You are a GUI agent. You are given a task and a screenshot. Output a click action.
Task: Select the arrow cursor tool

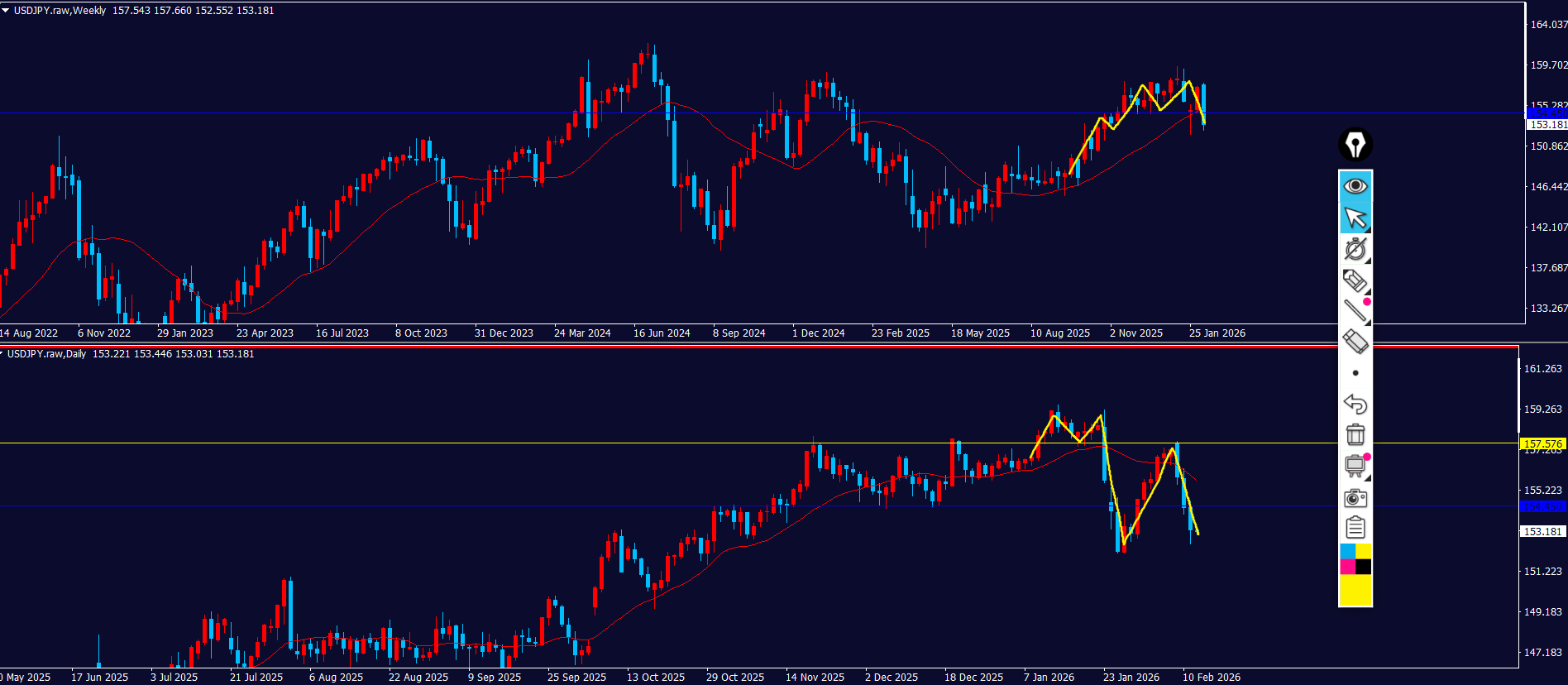click(x=1355, y=218)
